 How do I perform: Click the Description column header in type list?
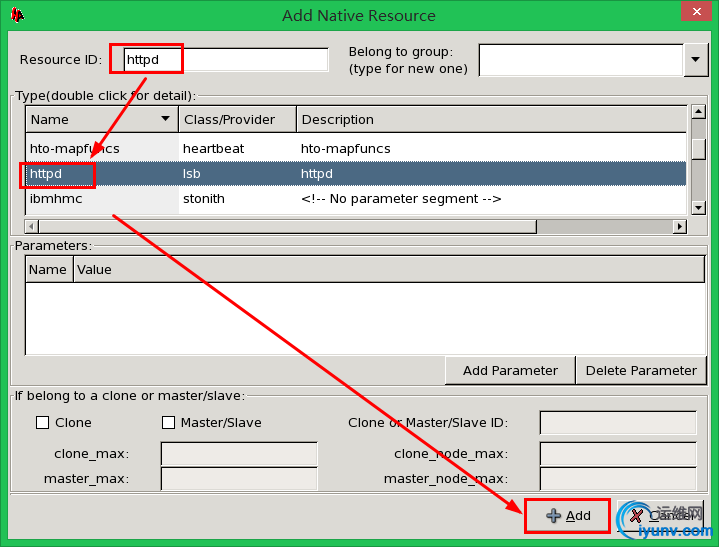[x=492, y=119]
